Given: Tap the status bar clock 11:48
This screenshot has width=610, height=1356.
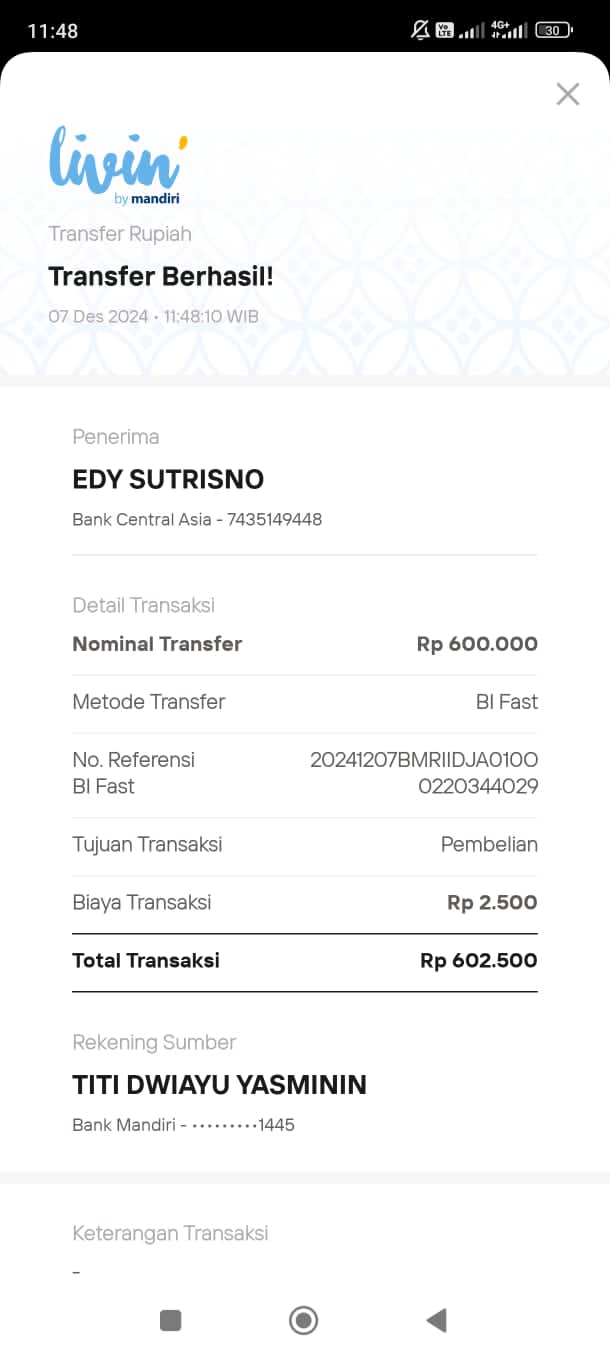Looking at the screenshot, I should [x=53, y=31].
